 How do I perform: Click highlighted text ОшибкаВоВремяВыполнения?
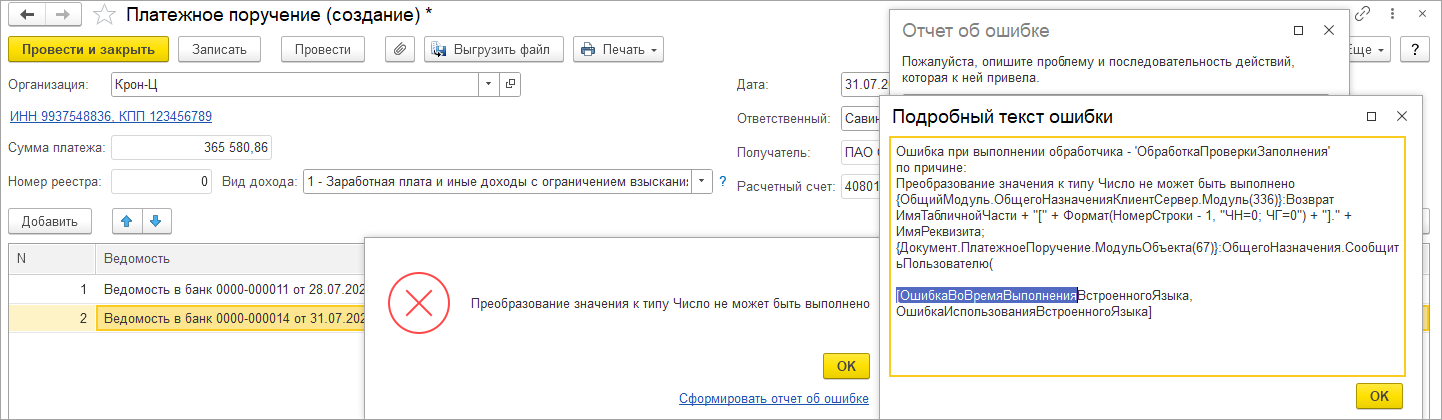[986, 295]
